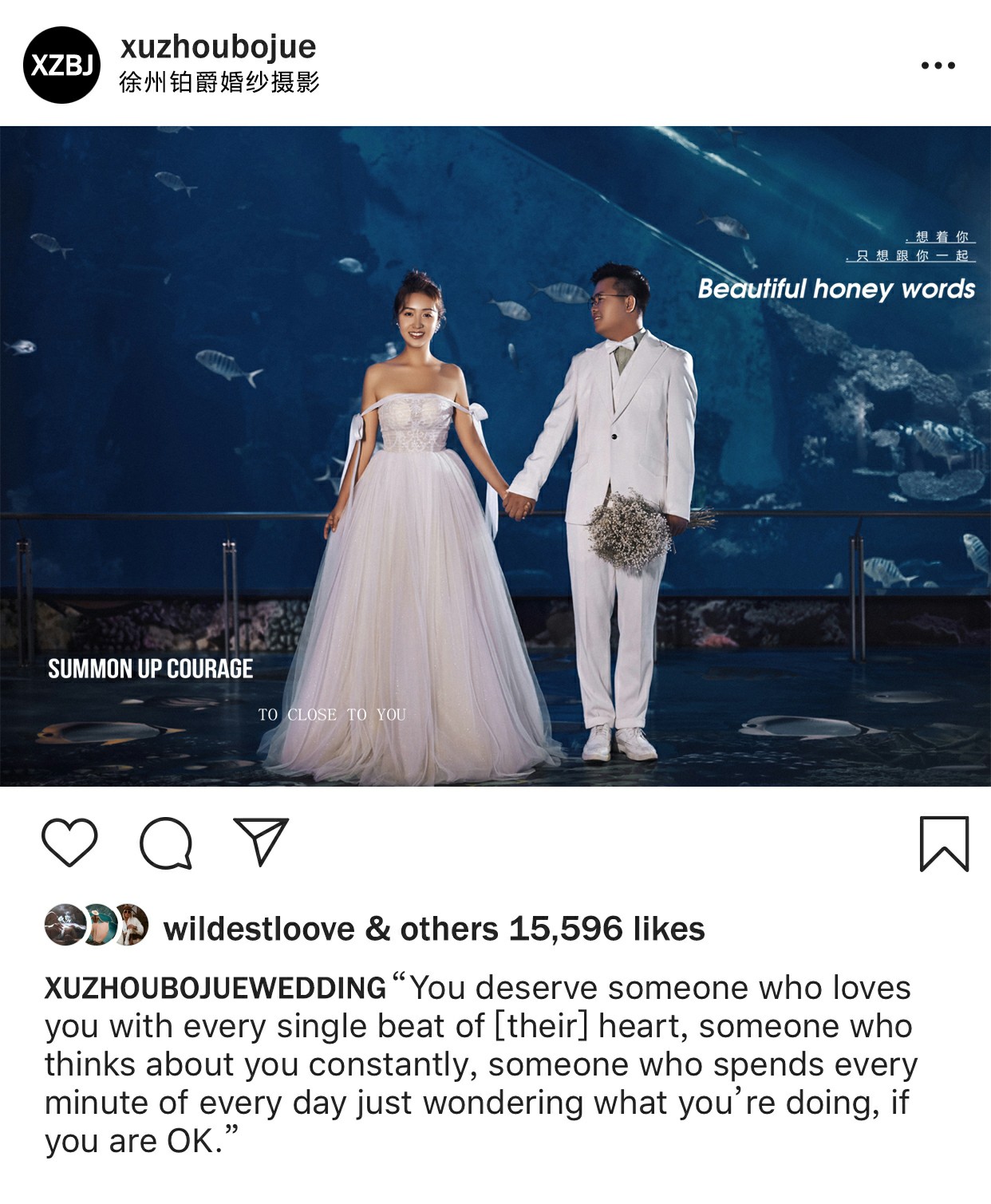Image resolution: width=991 pixels, height=1204 pixels.
Task: Tap the bride in the photo
Action: [410, 527]
